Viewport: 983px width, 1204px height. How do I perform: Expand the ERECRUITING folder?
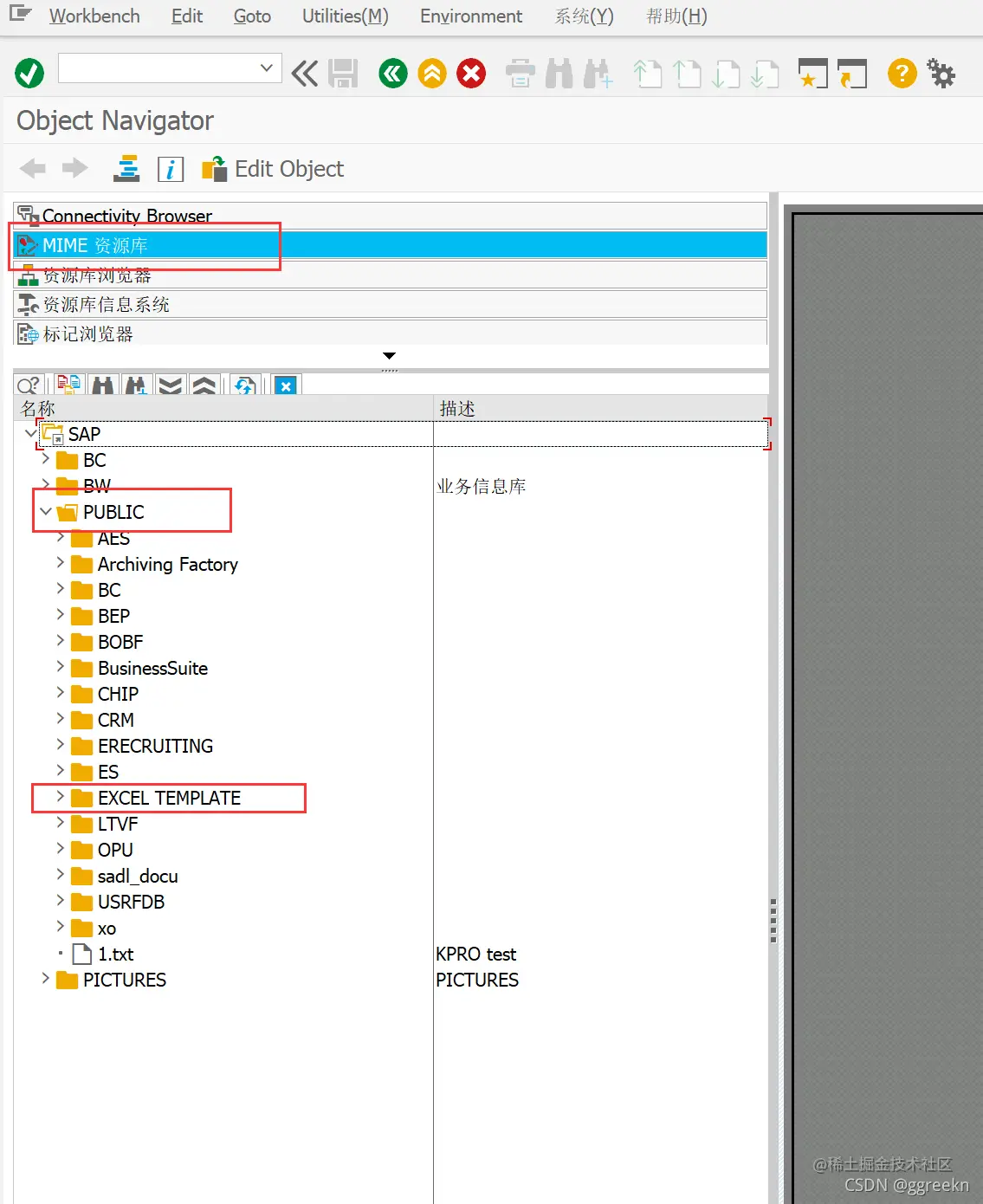tap(60, 745)
